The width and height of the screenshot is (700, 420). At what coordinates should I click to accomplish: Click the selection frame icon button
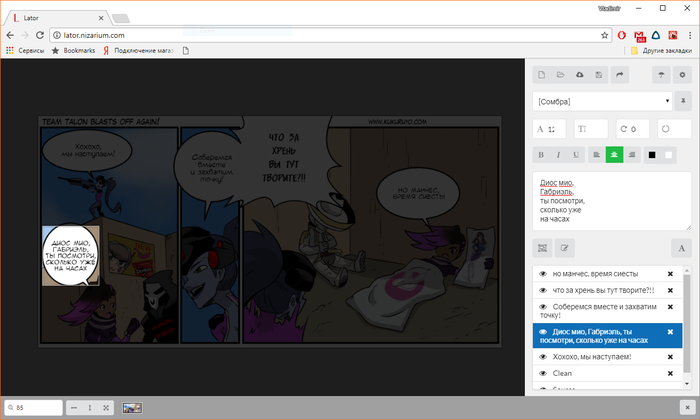[542, 248]
